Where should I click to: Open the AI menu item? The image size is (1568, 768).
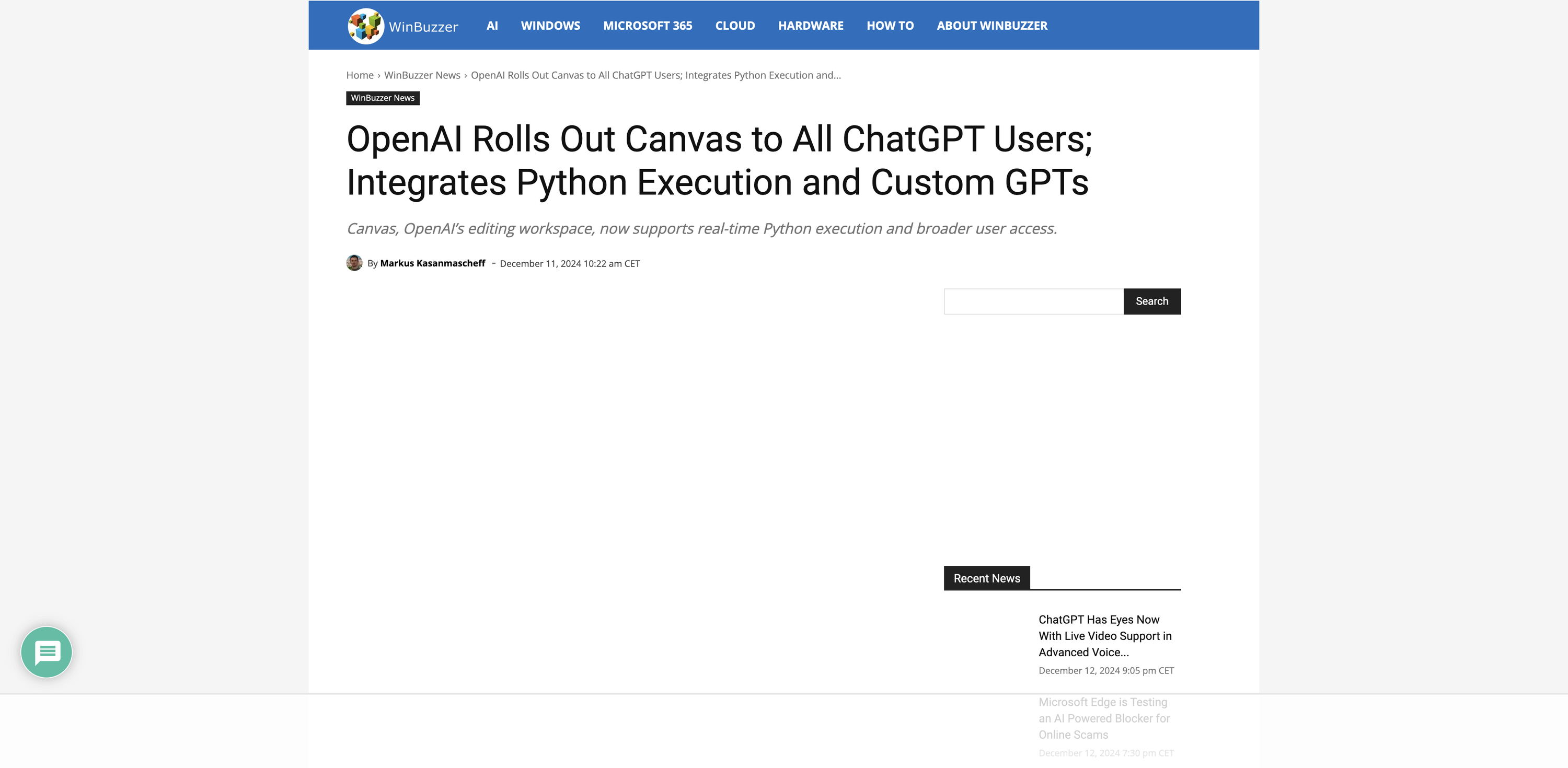pyautogui.click(x=492, y=26)
